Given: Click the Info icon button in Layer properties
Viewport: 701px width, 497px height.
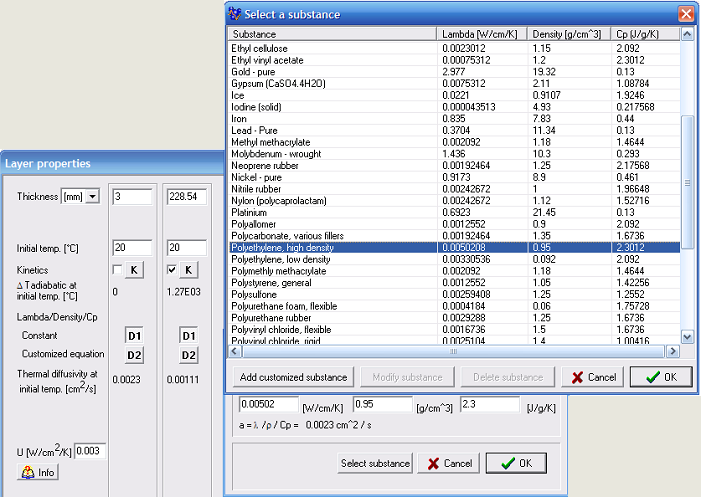Looking at the screenshot, I should (x=38, y=472).
